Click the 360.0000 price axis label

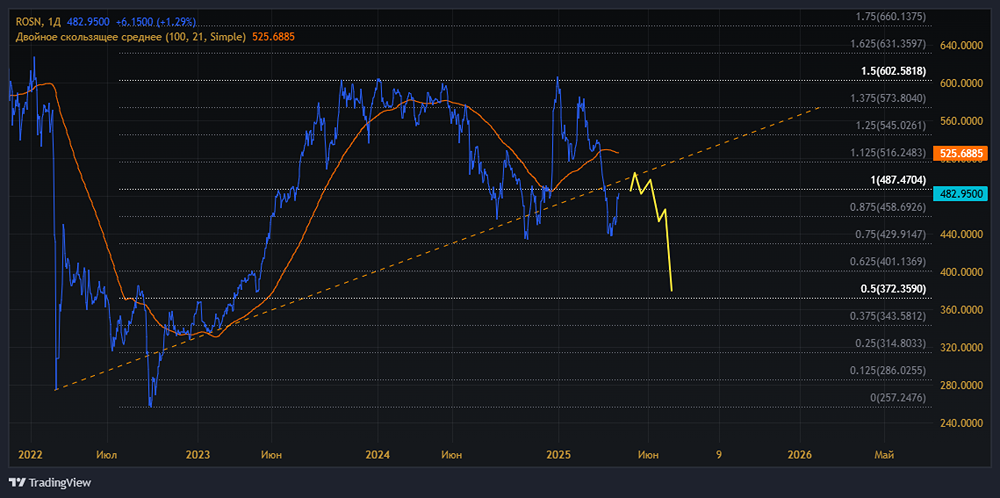(x=962, y=310)
